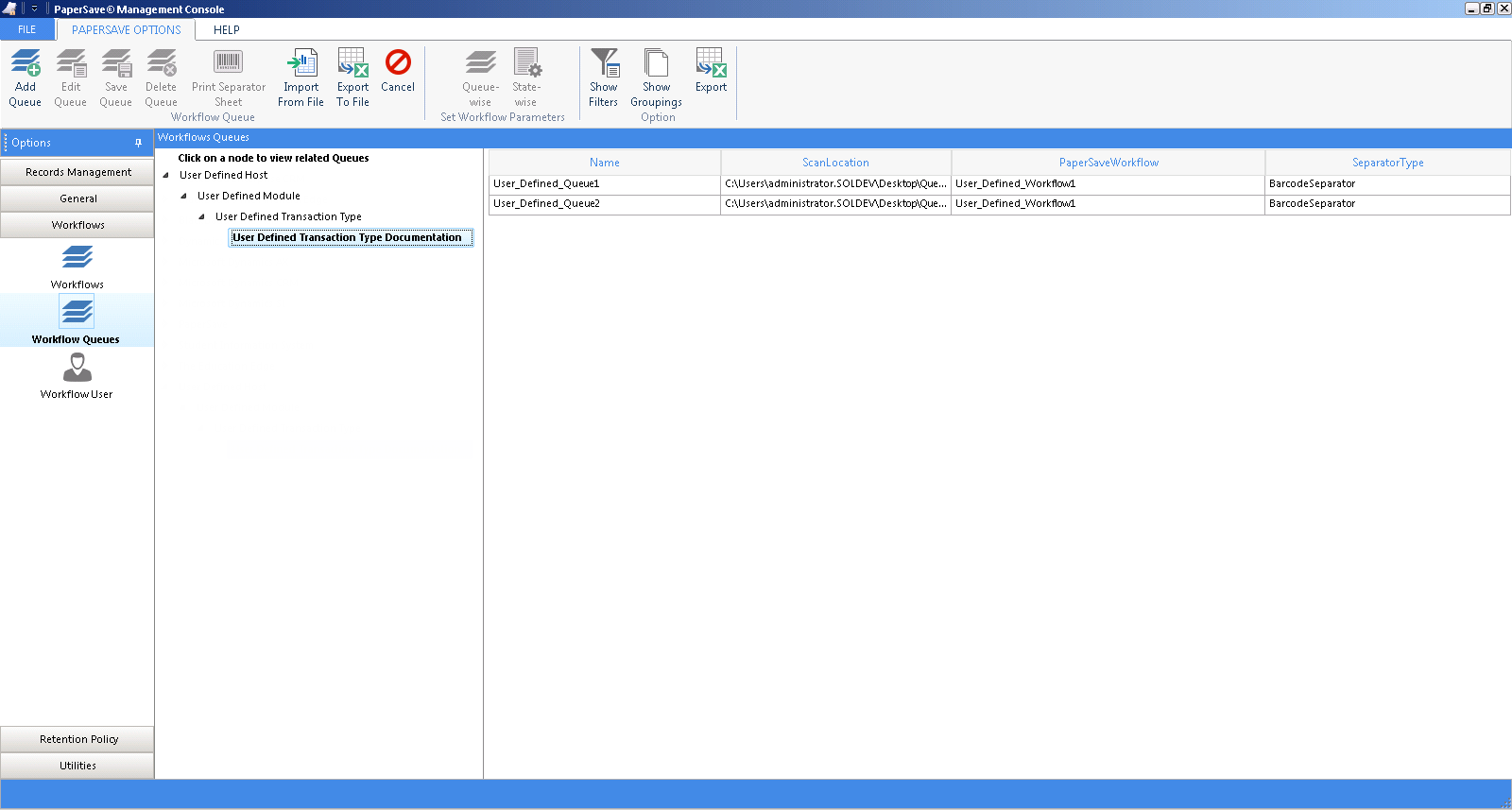Switch to the PAPERSAVE OPTIONS tab

[x=126, y=29]
